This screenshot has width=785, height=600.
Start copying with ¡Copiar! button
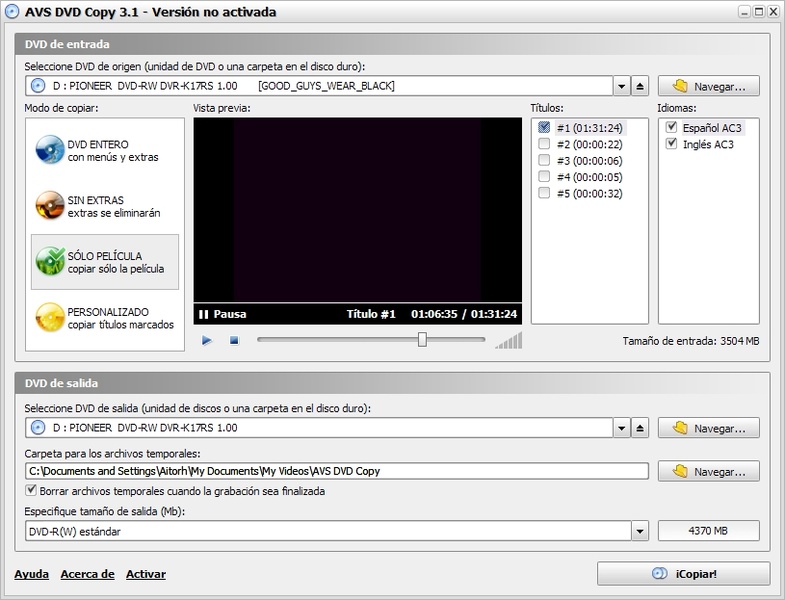[683, 573]
